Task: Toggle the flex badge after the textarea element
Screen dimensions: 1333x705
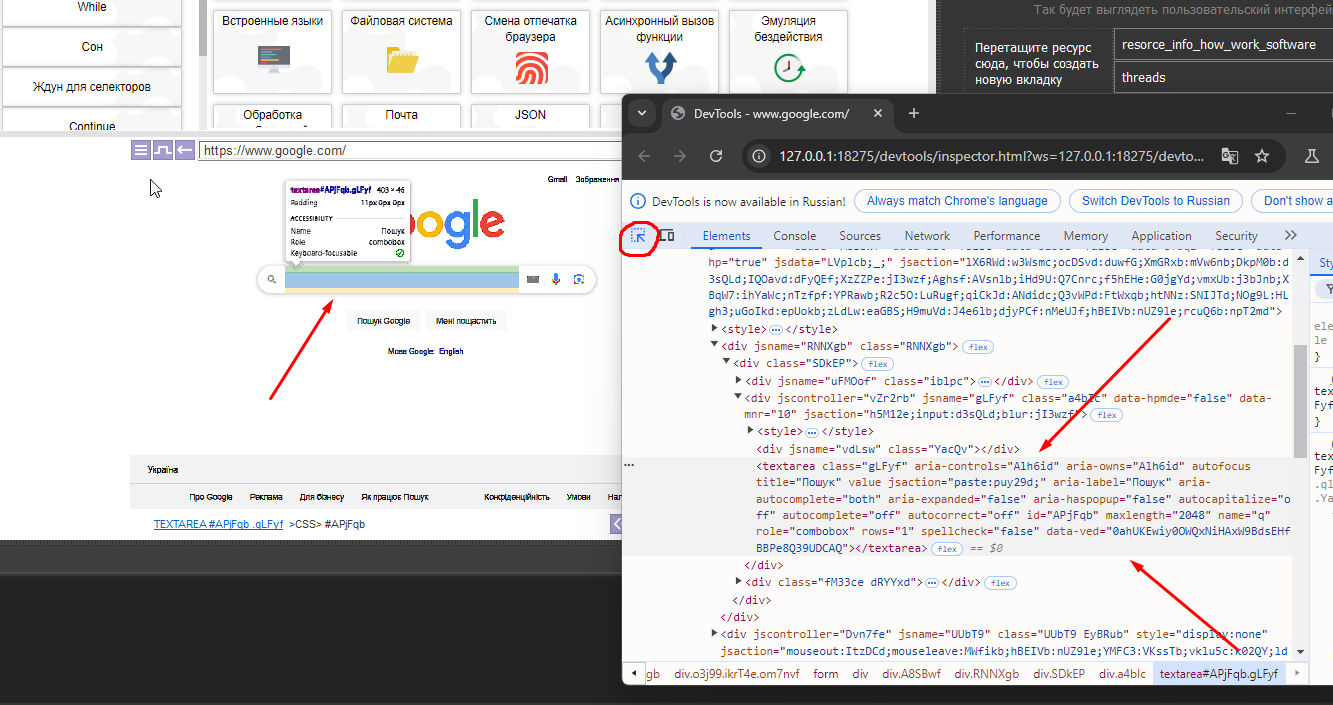Action: click(947, 549)
